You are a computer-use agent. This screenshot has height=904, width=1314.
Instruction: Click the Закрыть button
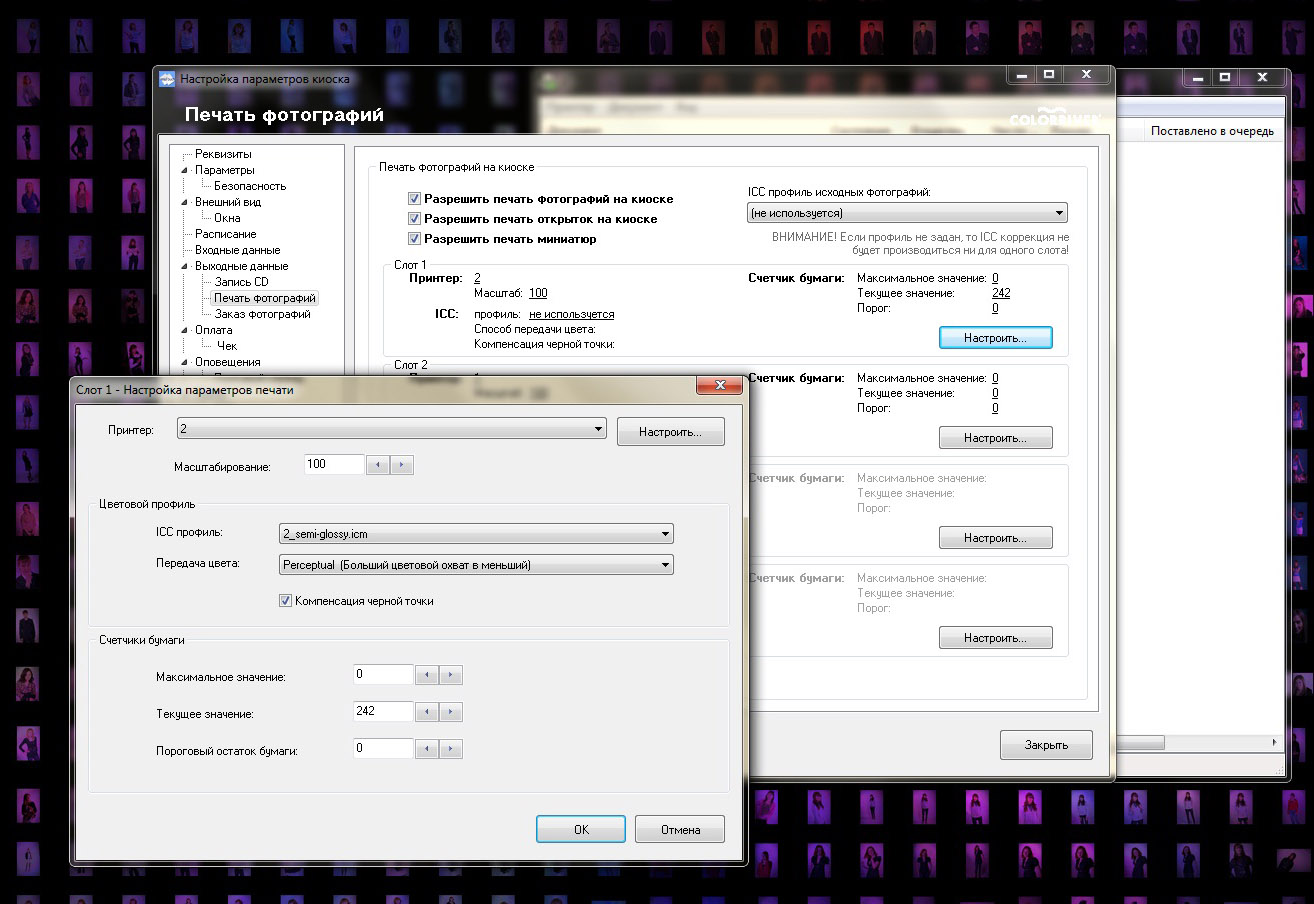tap(1046, 745)
